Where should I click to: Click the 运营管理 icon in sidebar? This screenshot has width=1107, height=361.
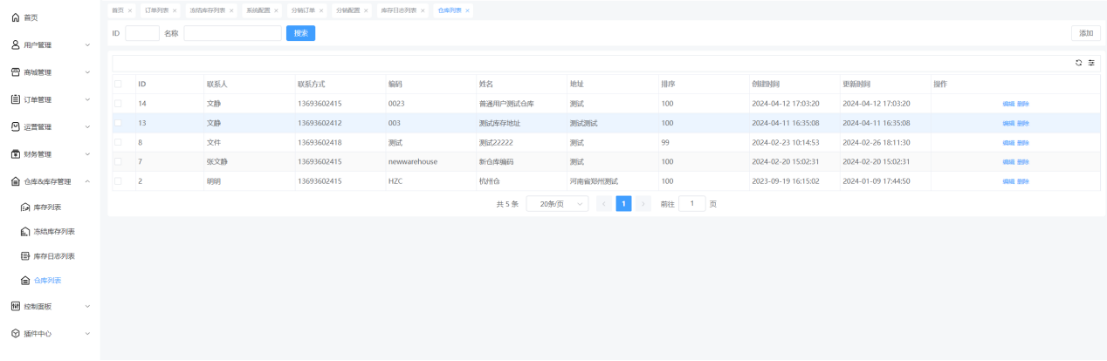[x=16, y=126]
